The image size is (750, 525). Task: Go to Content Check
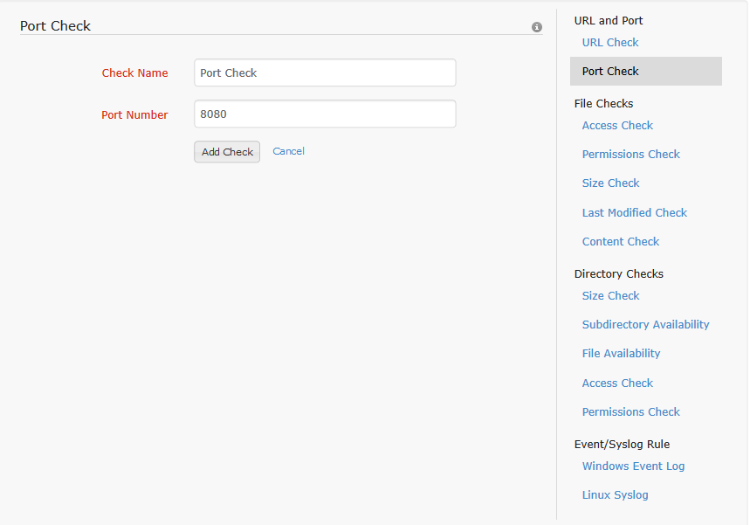[620, 241]
